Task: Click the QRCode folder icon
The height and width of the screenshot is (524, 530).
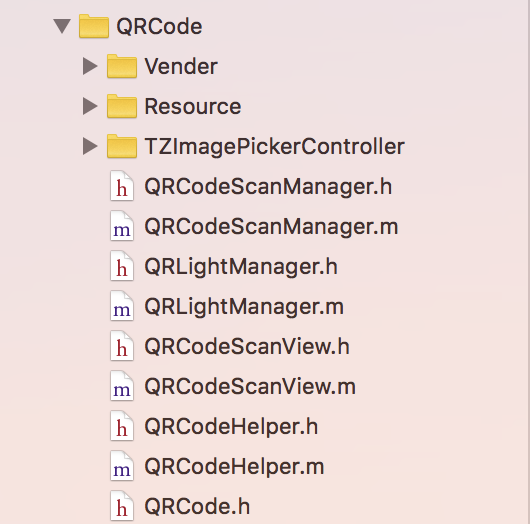Action: point(94,26)
